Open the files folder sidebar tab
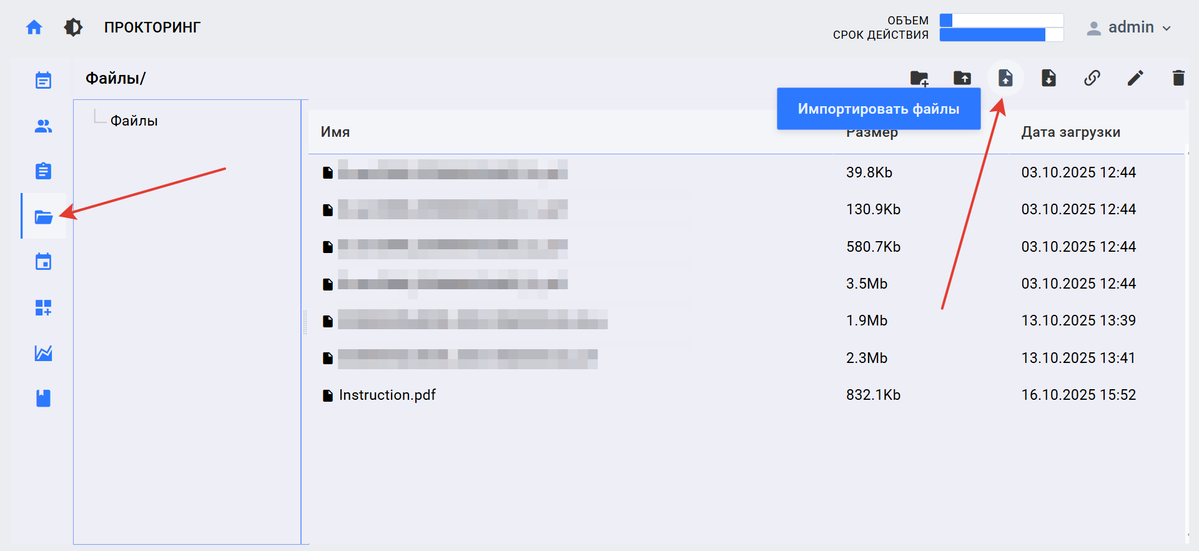 43,216
